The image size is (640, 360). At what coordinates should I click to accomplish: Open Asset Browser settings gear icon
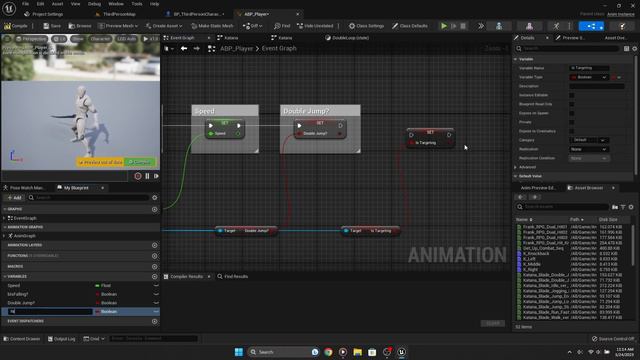pyautogui.click(x=631, y=207)
